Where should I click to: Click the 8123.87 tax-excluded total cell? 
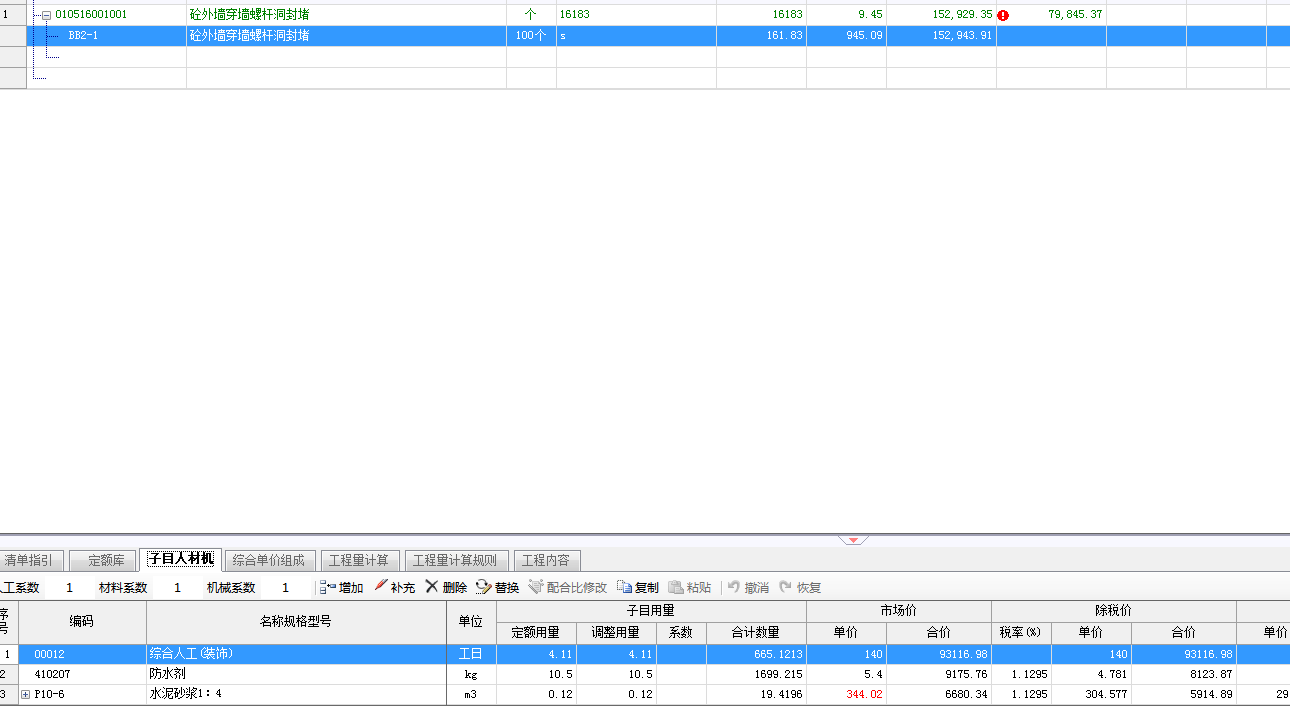coord(1184,674)
